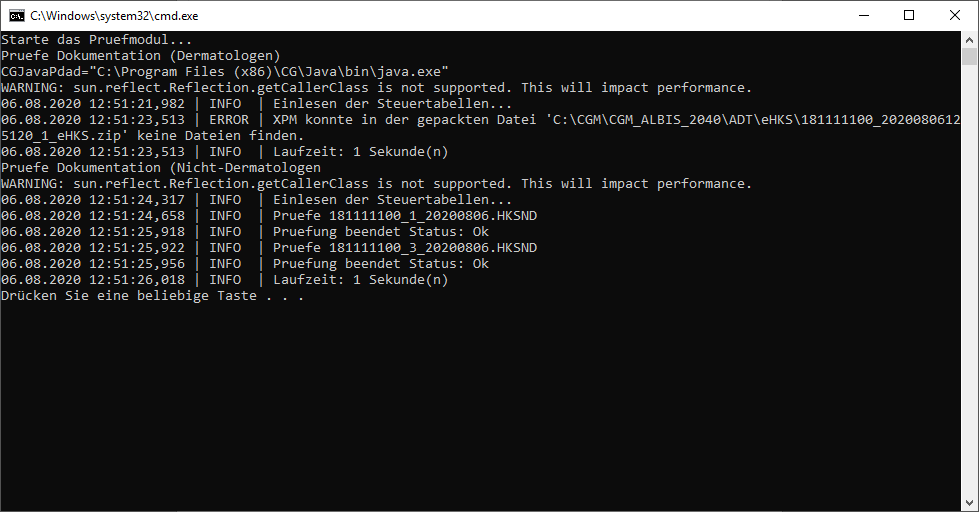This screenshot has height=512, width=979.
Task: Click the scrollbar up arrow
Action: coord(970,39)
